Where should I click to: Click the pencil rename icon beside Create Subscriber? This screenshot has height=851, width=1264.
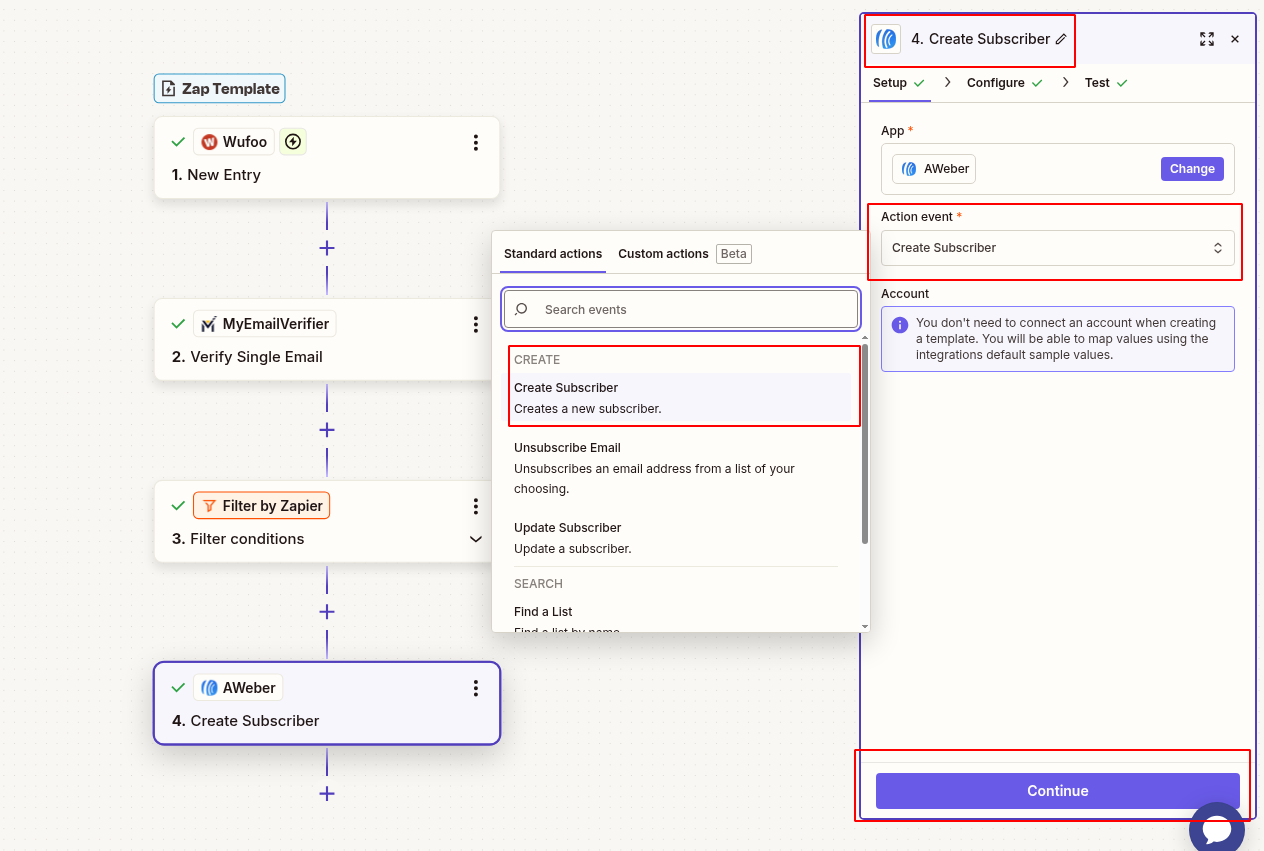tap(1061, 39)
